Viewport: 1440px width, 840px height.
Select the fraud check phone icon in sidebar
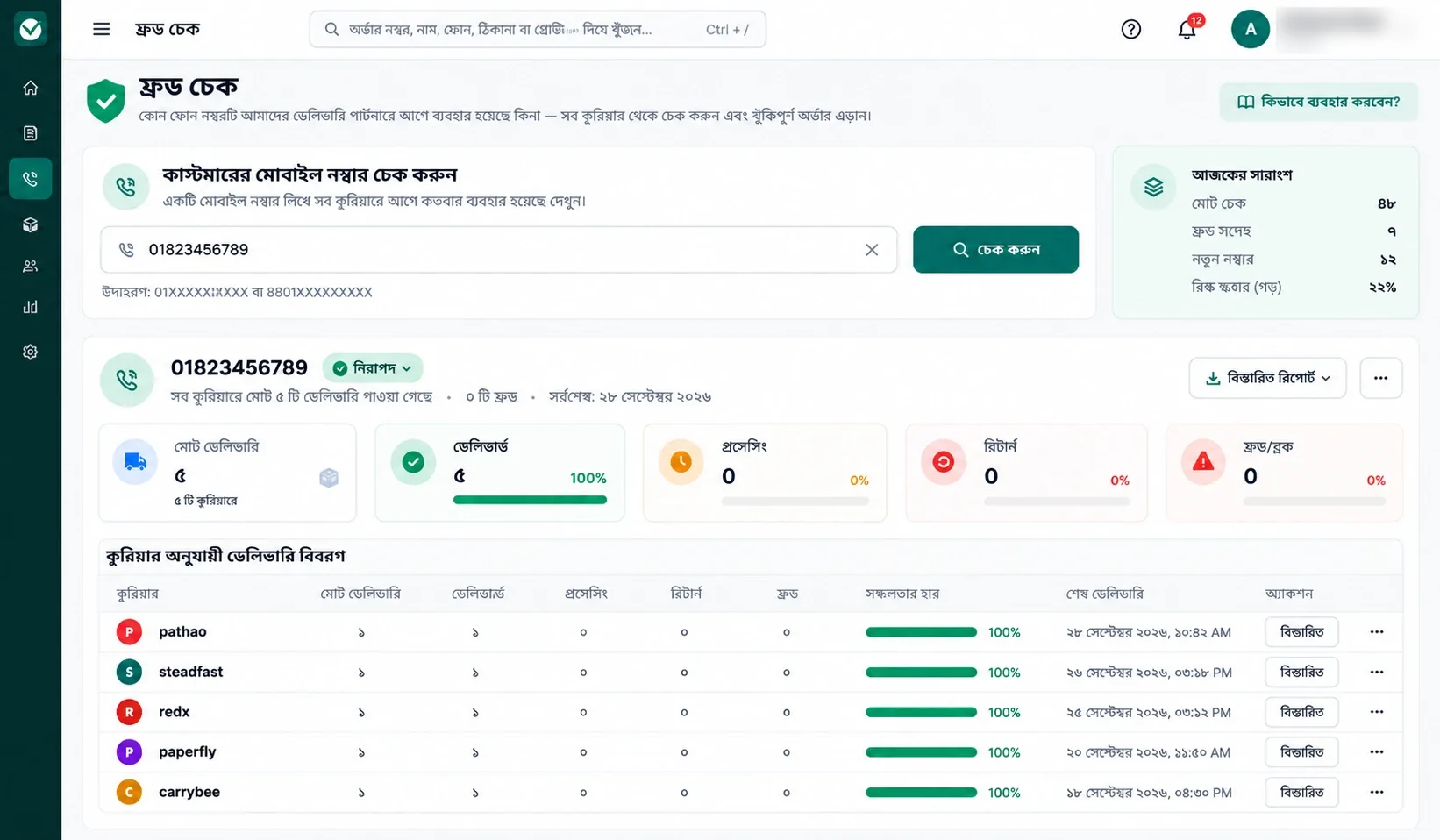(x=31, y=179)
